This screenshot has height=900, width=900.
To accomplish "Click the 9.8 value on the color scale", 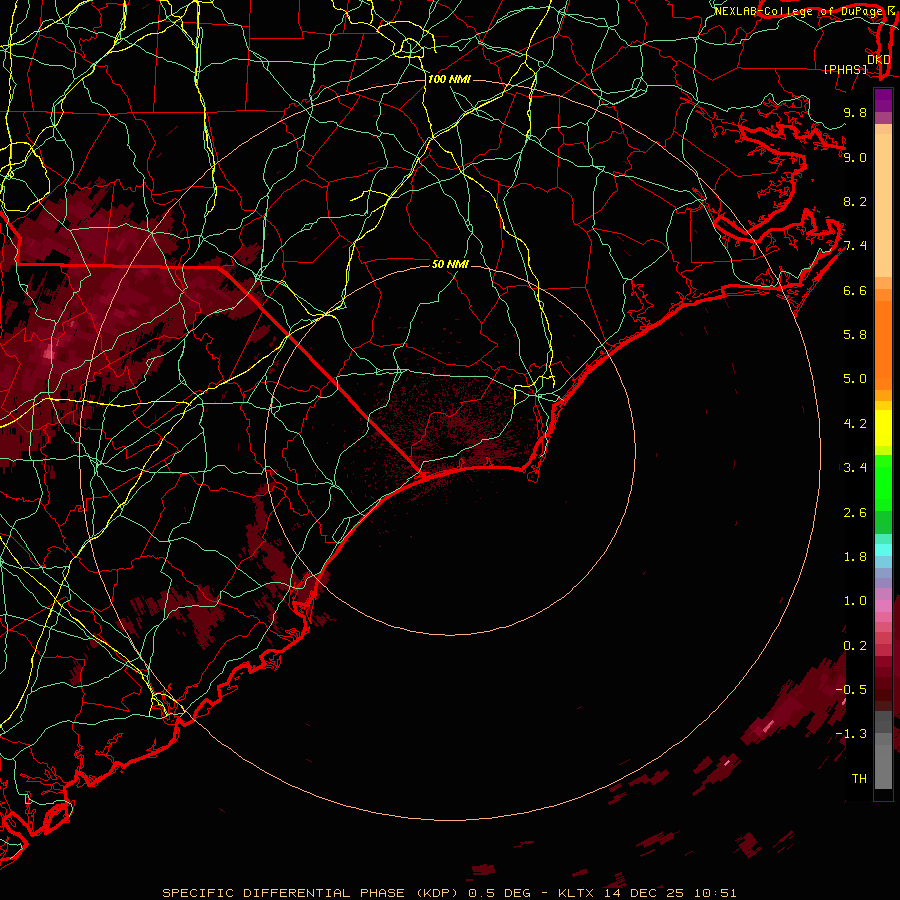I will pos(855,112).
